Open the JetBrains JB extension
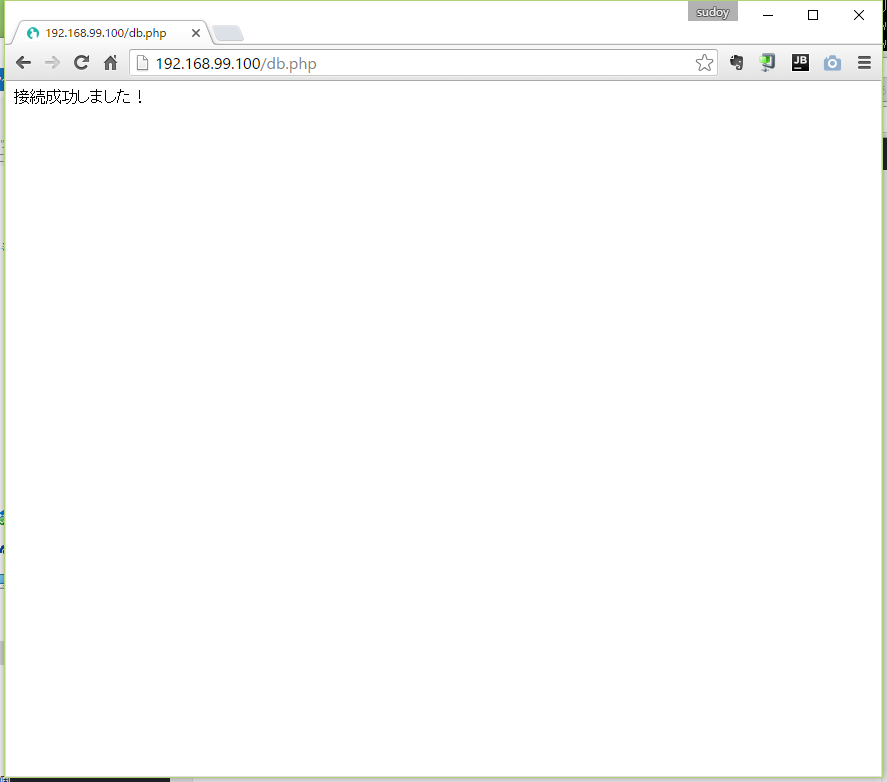 tap(800, 63)
